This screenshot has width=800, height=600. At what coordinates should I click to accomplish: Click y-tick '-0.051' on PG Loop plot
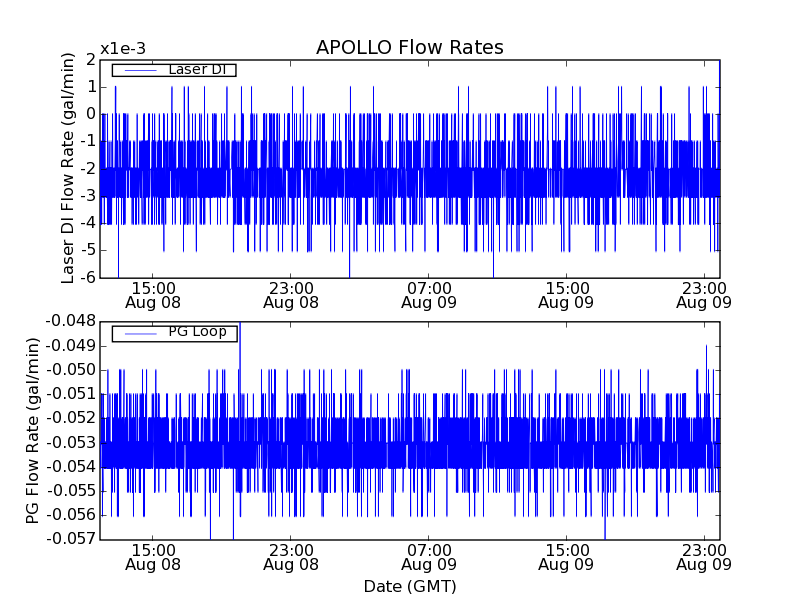pos(71,394)
